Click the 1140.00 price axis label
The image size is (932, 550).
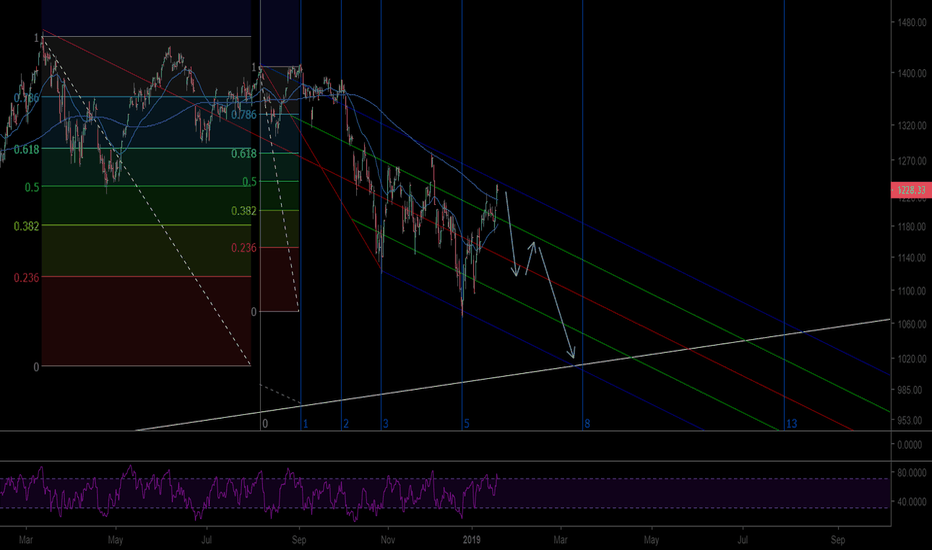pos(912,258)
